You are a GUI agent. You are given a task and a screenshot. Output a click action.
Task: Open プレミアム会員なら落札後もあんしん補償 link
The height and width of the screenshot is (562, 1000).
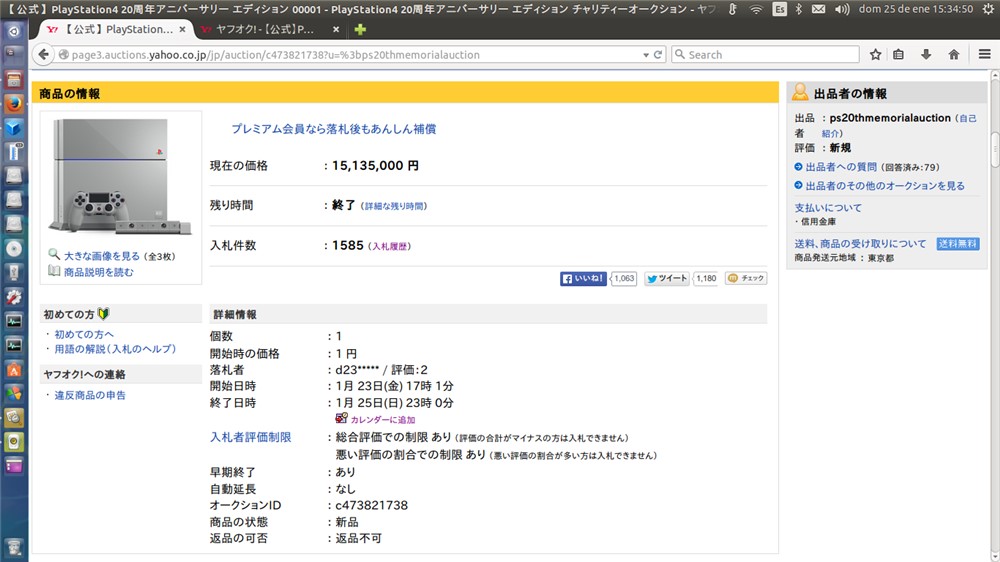point(334,129)
